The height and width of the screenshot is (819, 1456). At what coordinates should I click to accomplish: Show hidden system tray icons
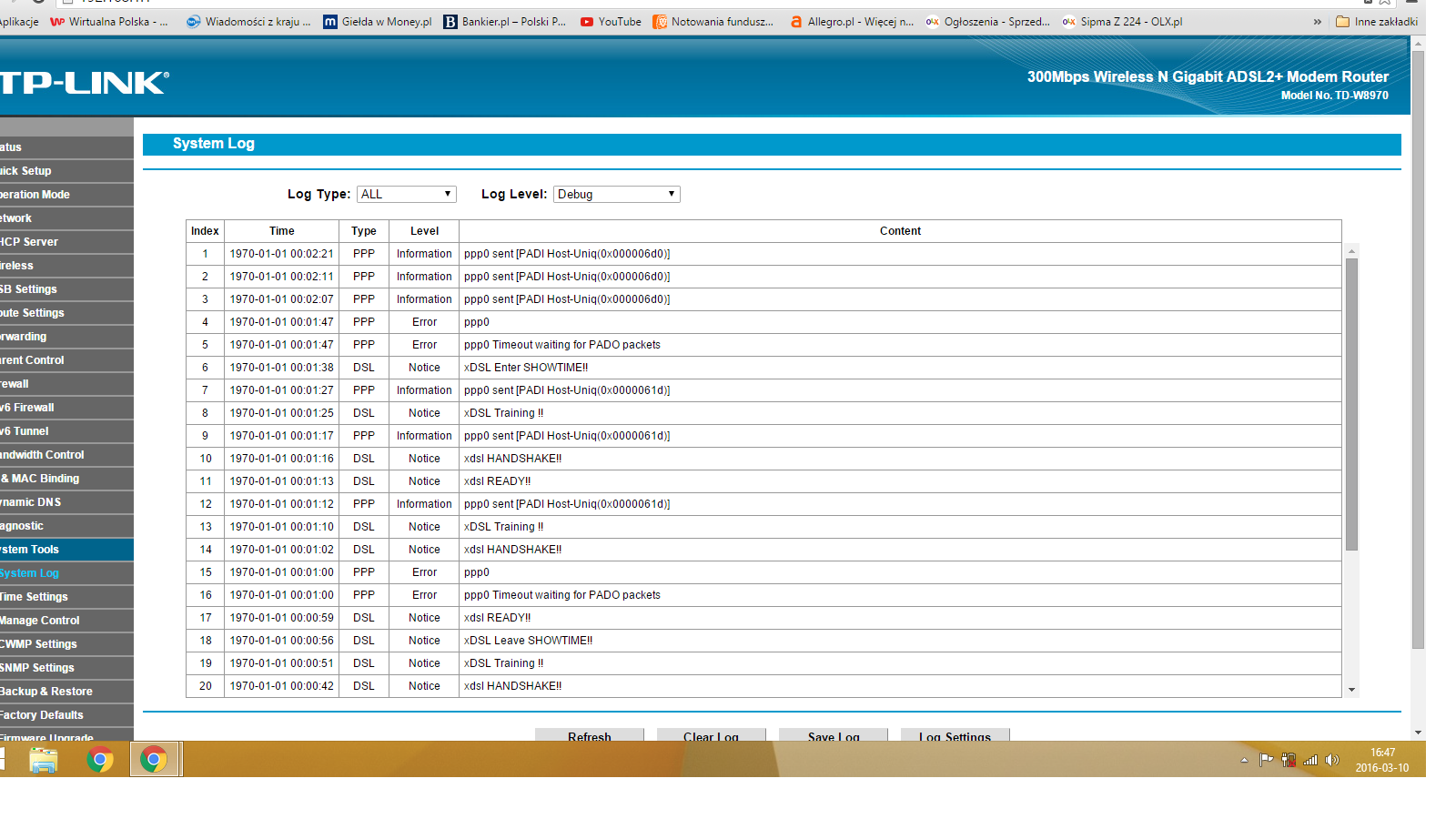click(1244, 760)
